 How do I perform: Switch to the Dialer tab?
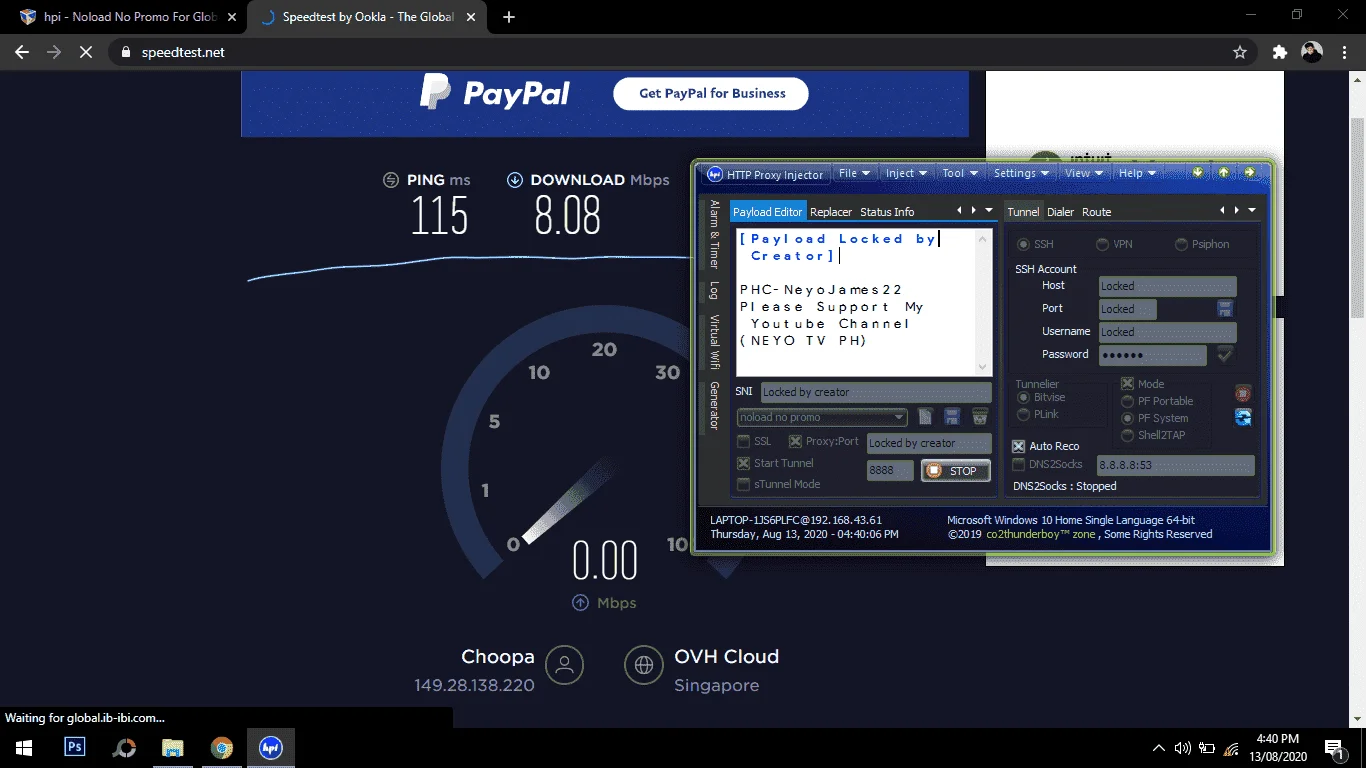click(x=1060, y=212)
